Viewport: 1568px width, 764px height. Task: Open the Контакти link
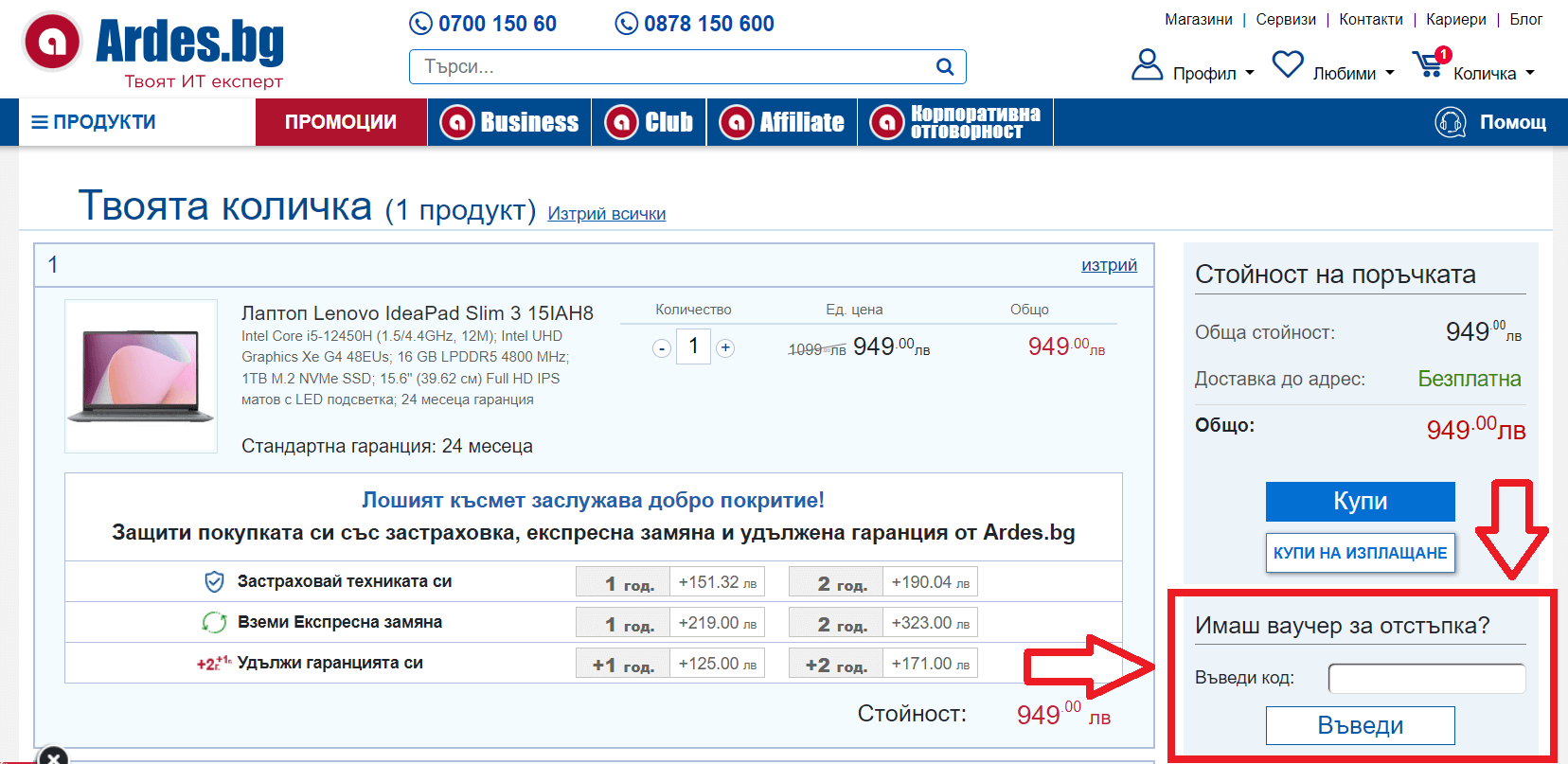tap(1371, 19)
